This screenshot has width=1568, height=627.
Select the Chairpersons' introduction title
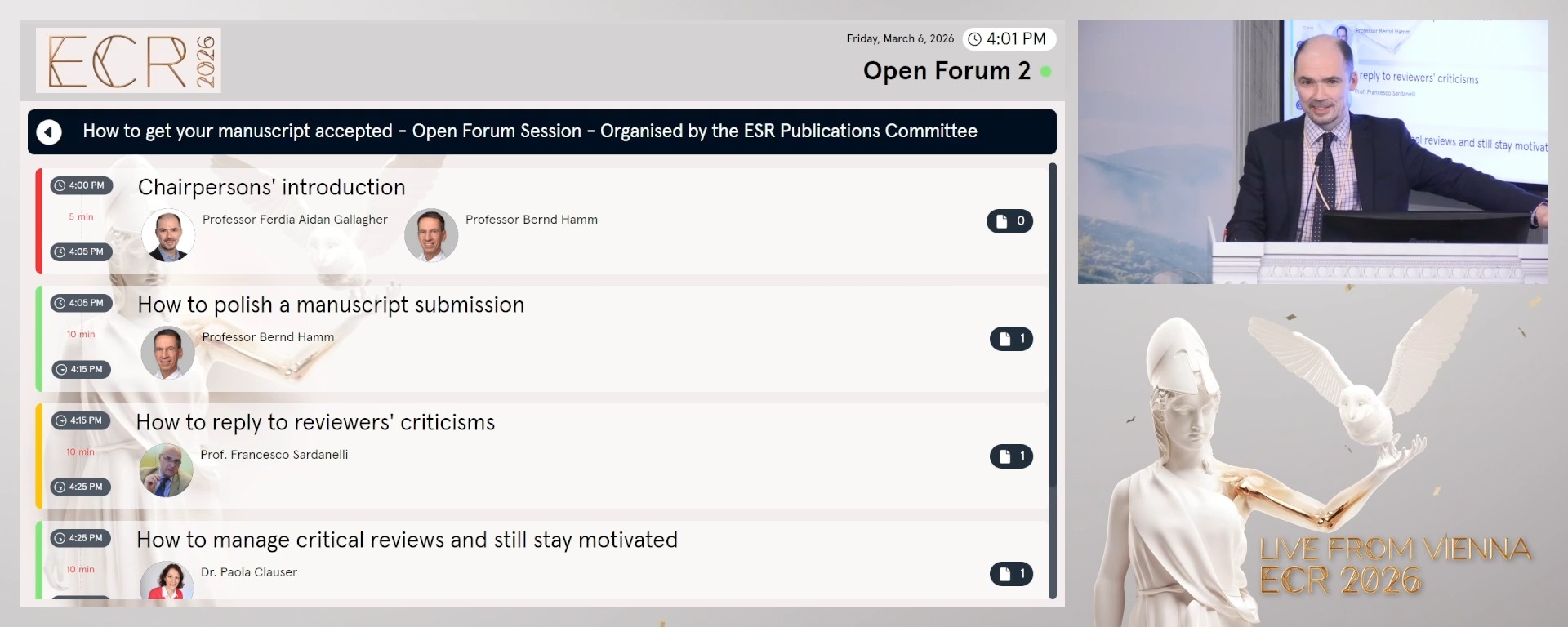coord(271,188)
